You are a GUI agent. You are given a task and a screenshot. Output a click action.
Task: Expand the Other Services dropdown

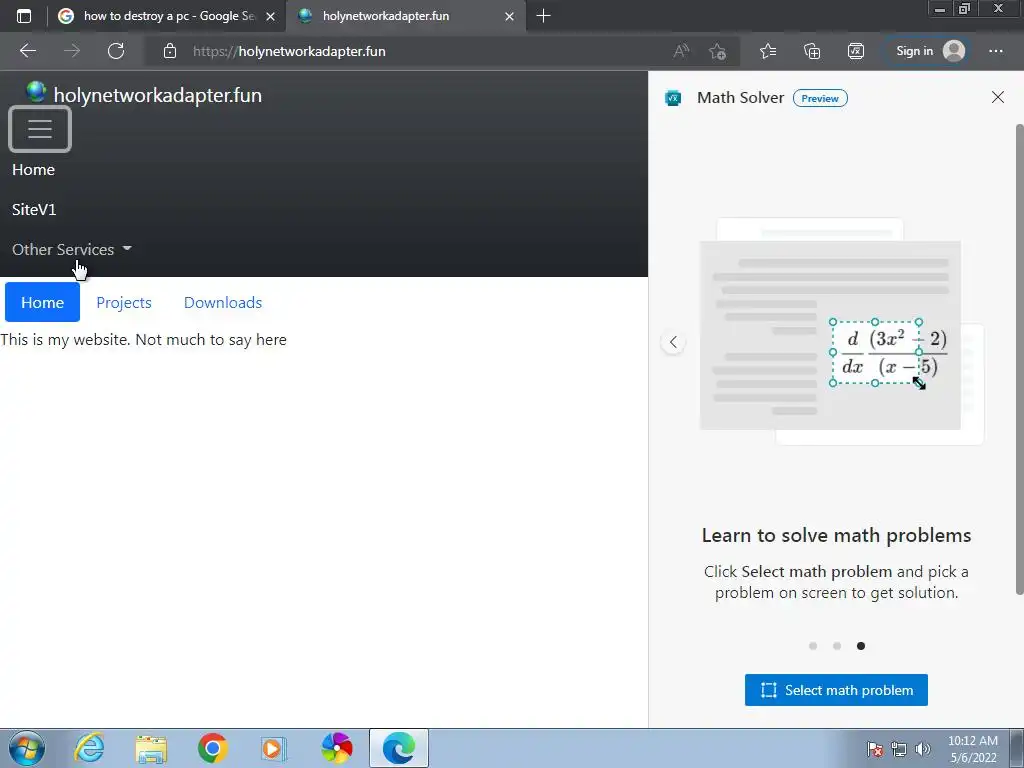click(x=72, y=249)
